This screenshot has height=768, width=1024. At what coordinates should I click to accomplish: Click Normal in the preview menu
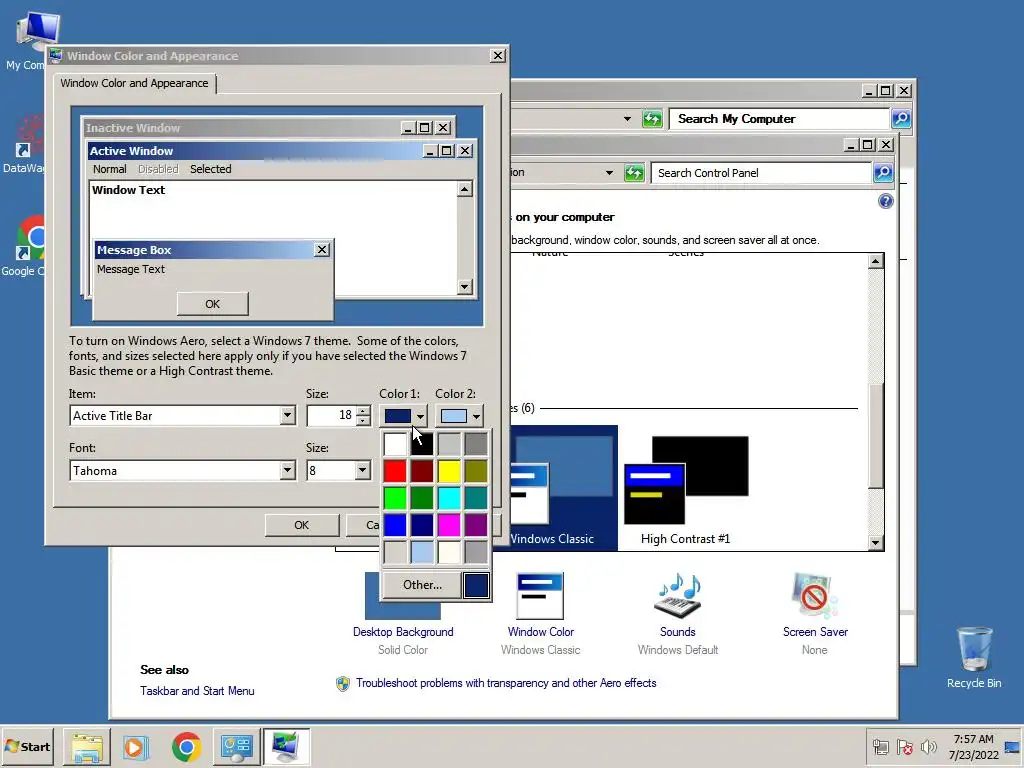click(110, 169)
